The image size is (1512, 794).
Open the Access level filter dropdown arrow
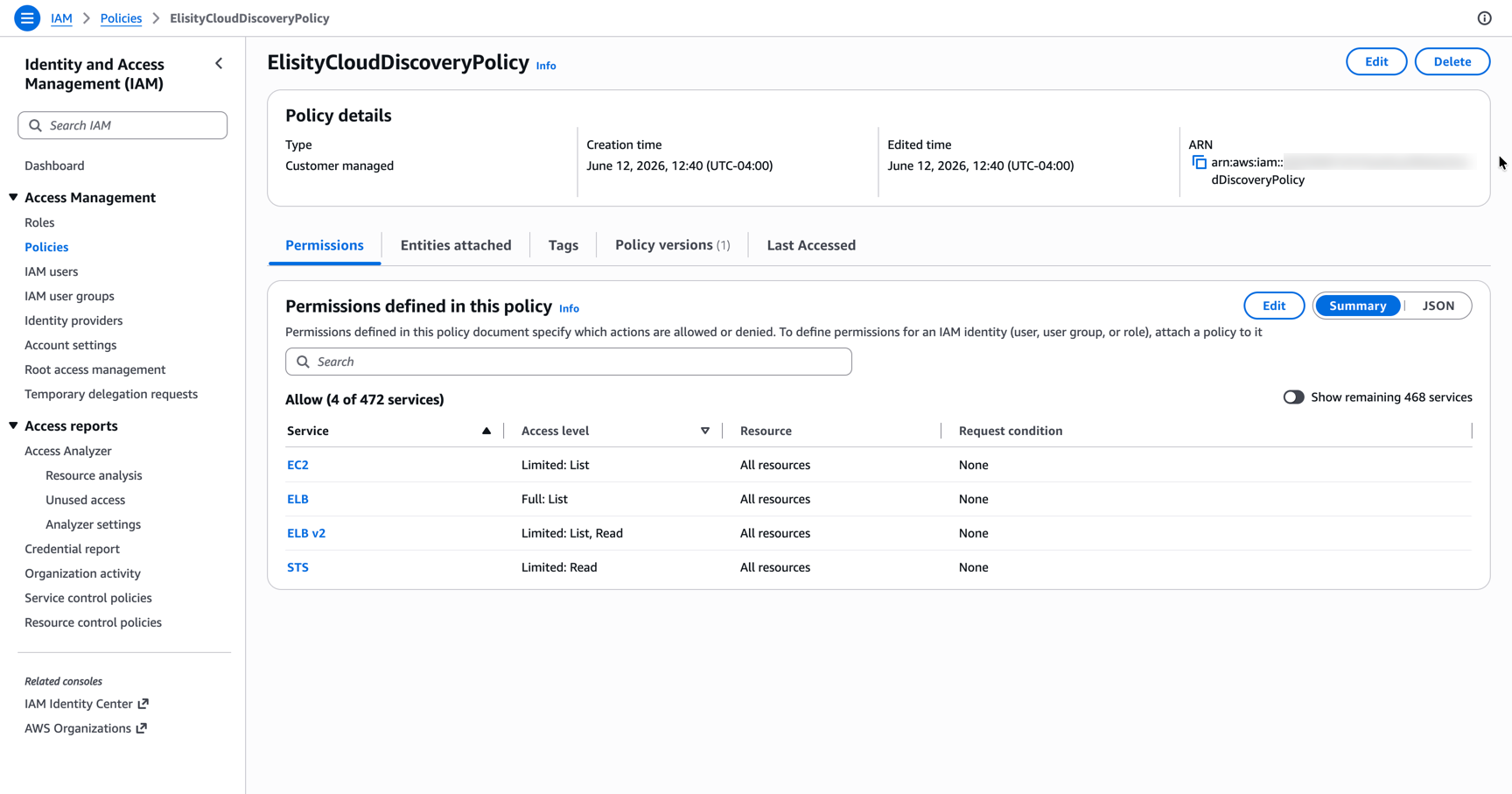point(705,431)
